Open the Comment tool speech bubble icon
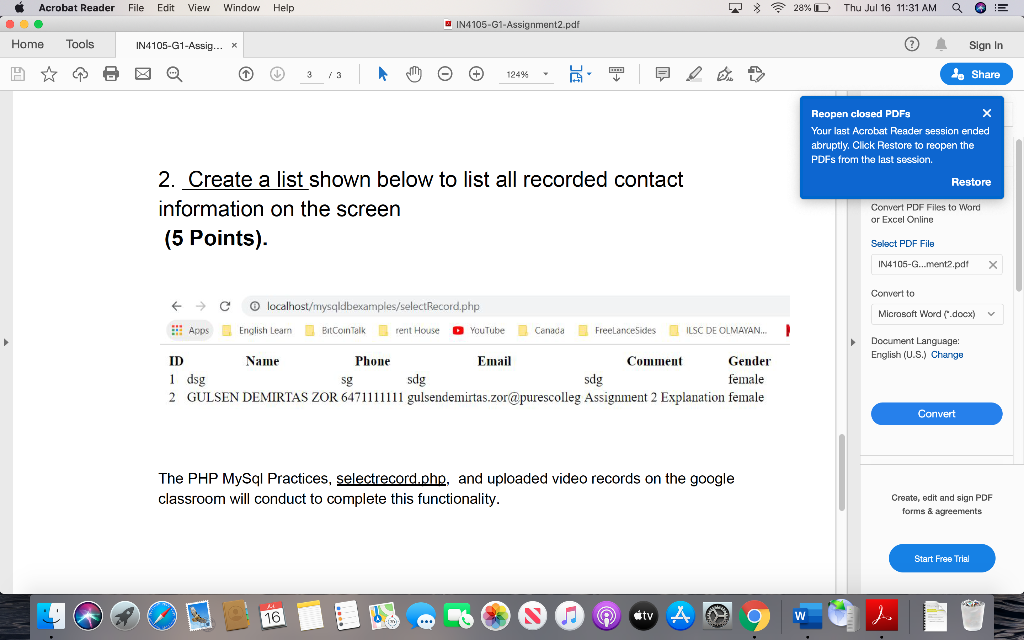The image size is (1024, 640). 662,73
